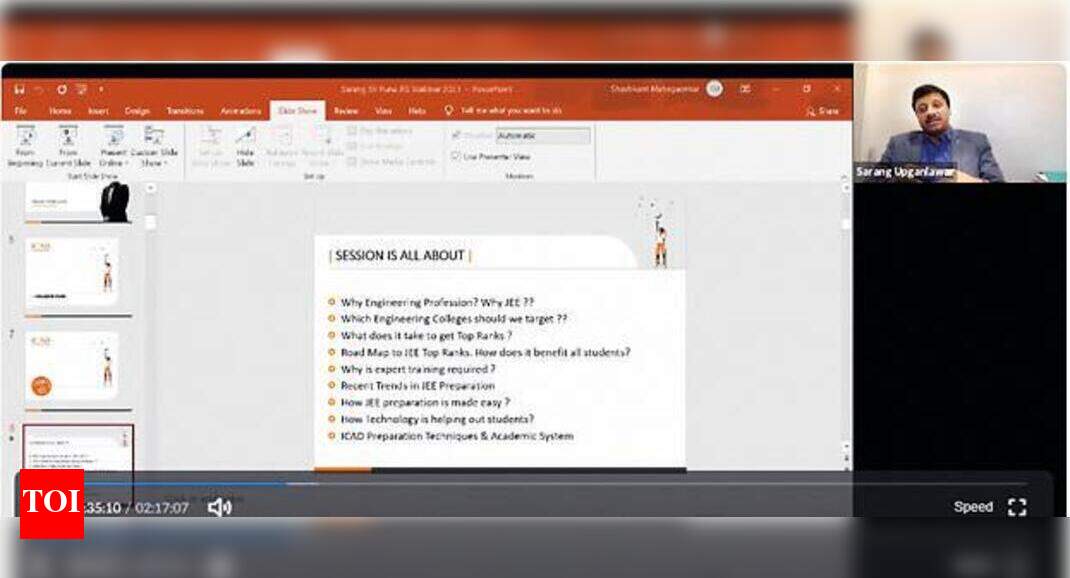
Task: Click the Save icon in the title bar
Action: [20, 89]
